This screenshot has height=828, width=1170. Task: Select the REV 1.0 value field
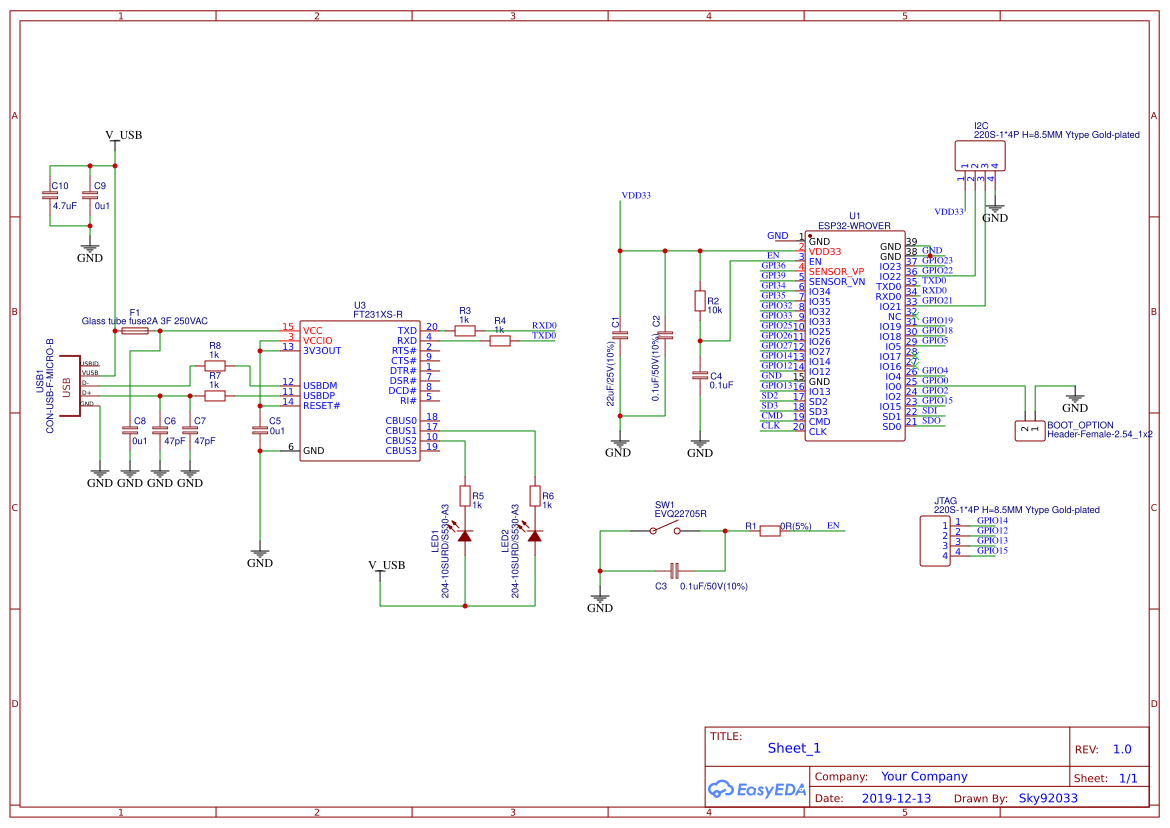(1120, 748)
